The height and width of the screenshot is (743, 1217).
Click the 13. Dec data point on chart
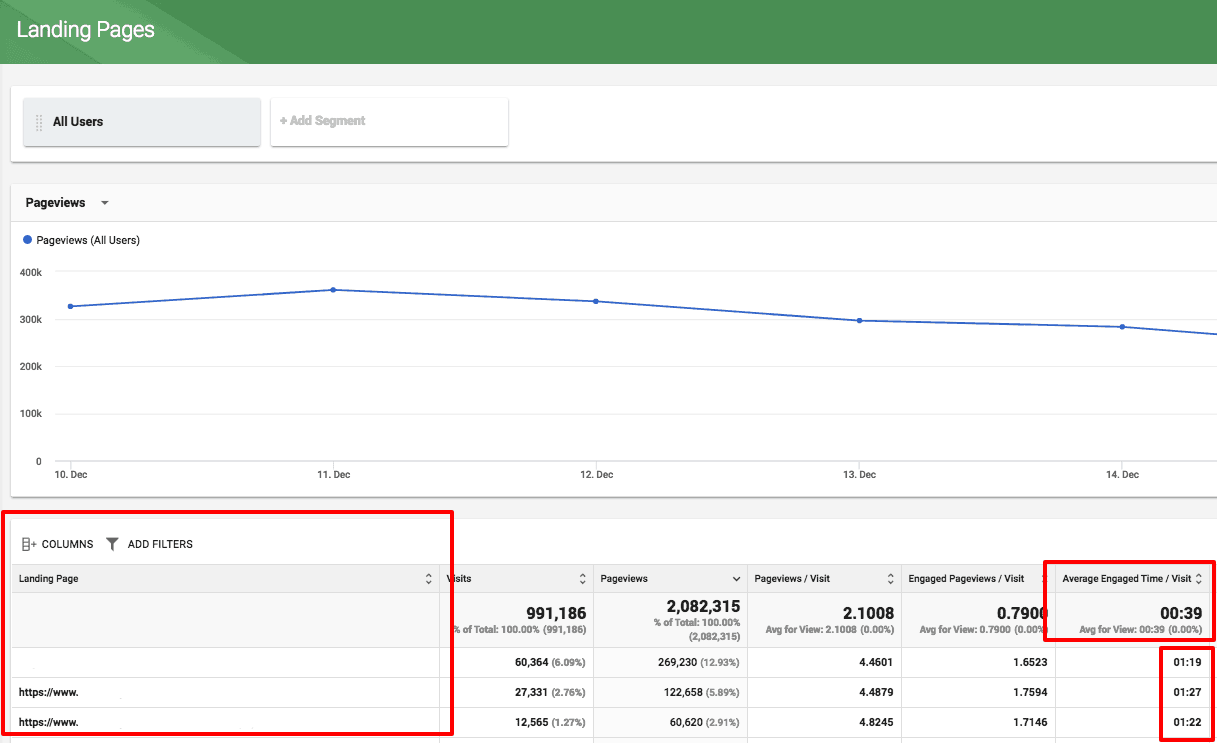(x=859, y=321)
